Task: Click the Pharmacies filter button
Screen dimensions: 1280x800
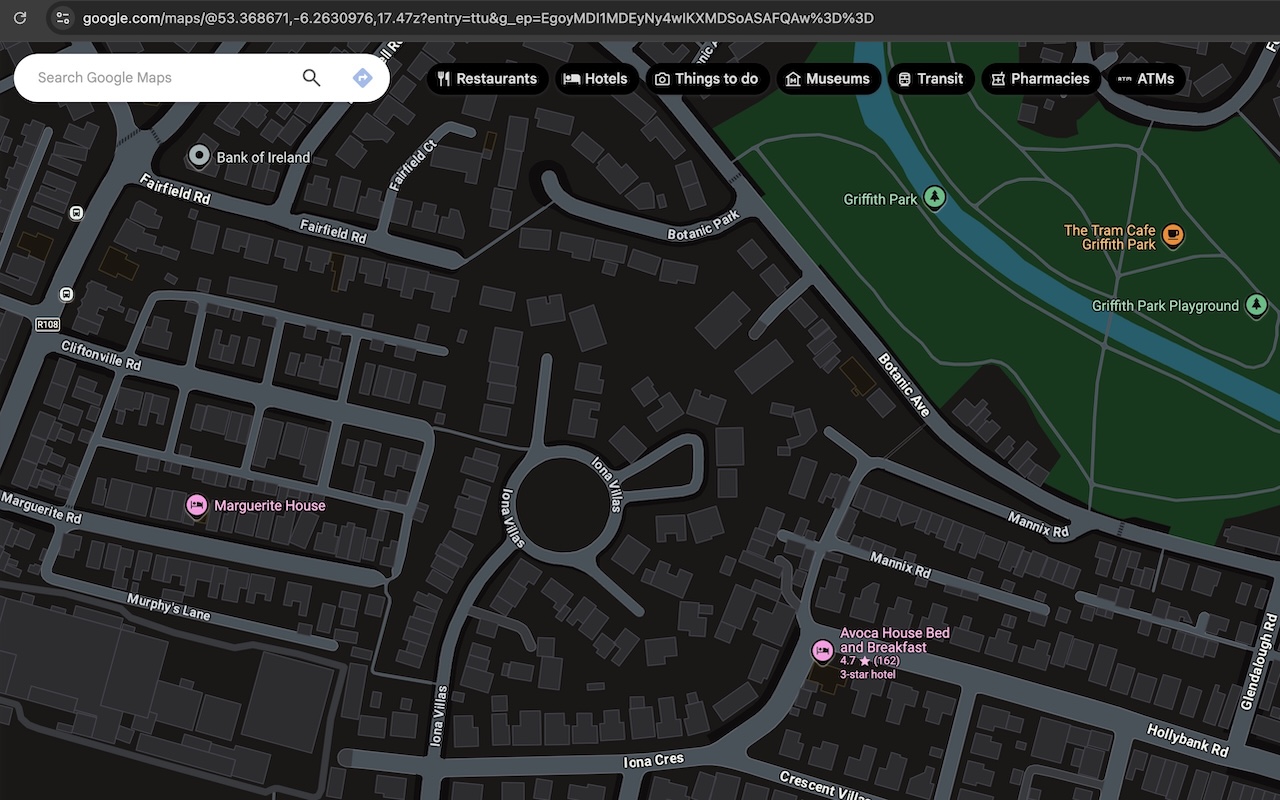Action: (1040, 78)
